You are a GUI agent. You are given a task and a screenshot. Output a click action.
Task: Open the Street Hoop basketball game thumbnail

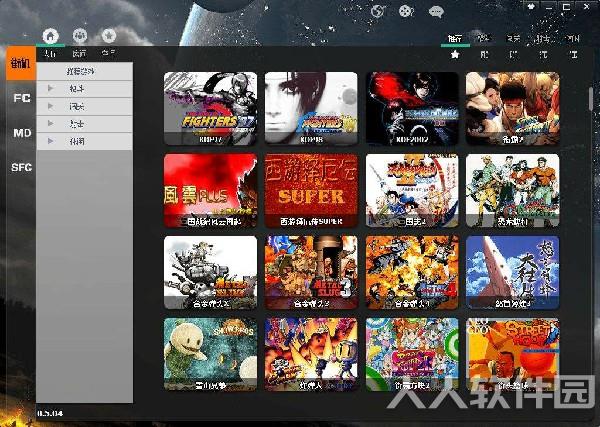[513, 354]
